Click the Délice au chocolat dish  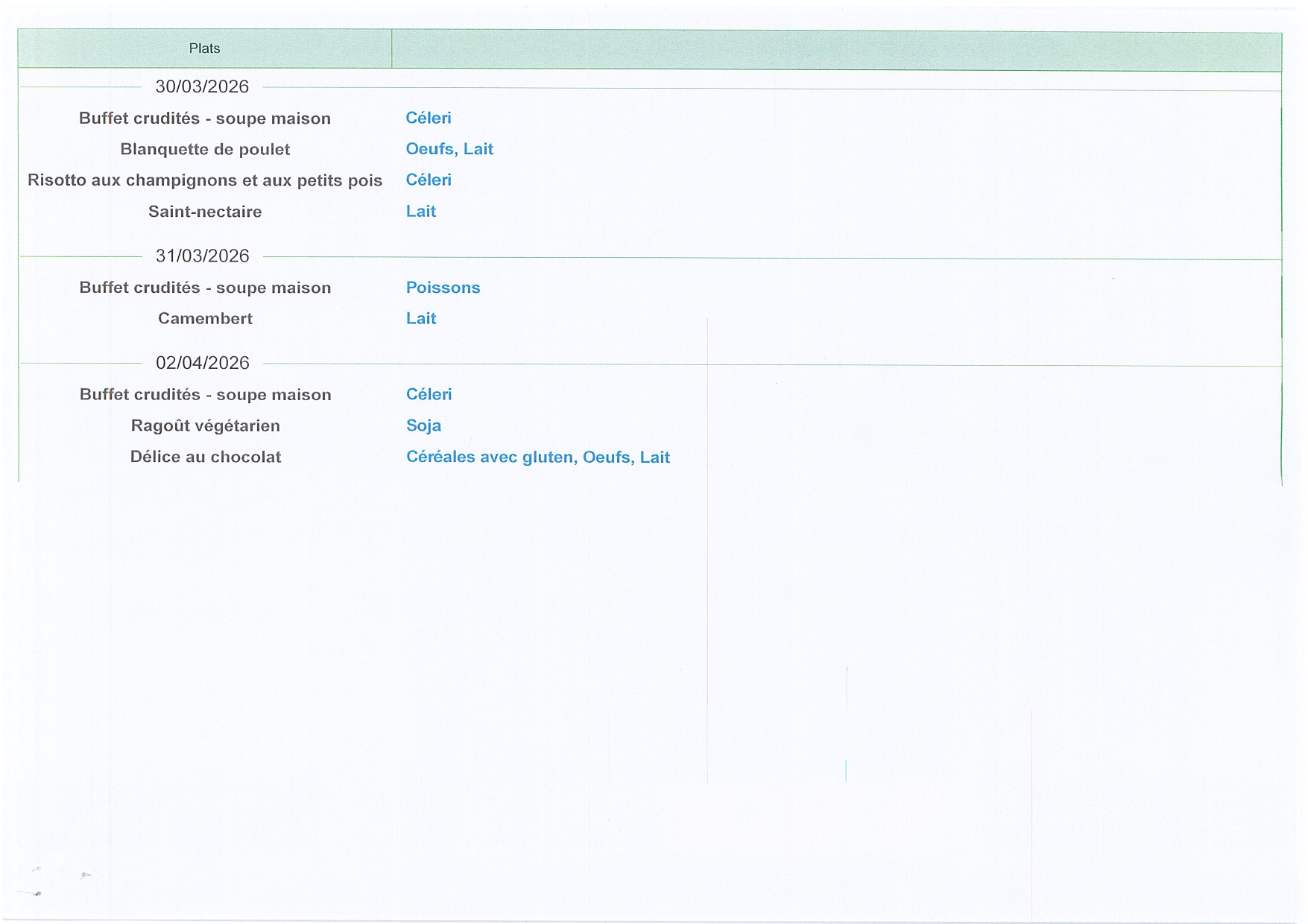point(205,457)
